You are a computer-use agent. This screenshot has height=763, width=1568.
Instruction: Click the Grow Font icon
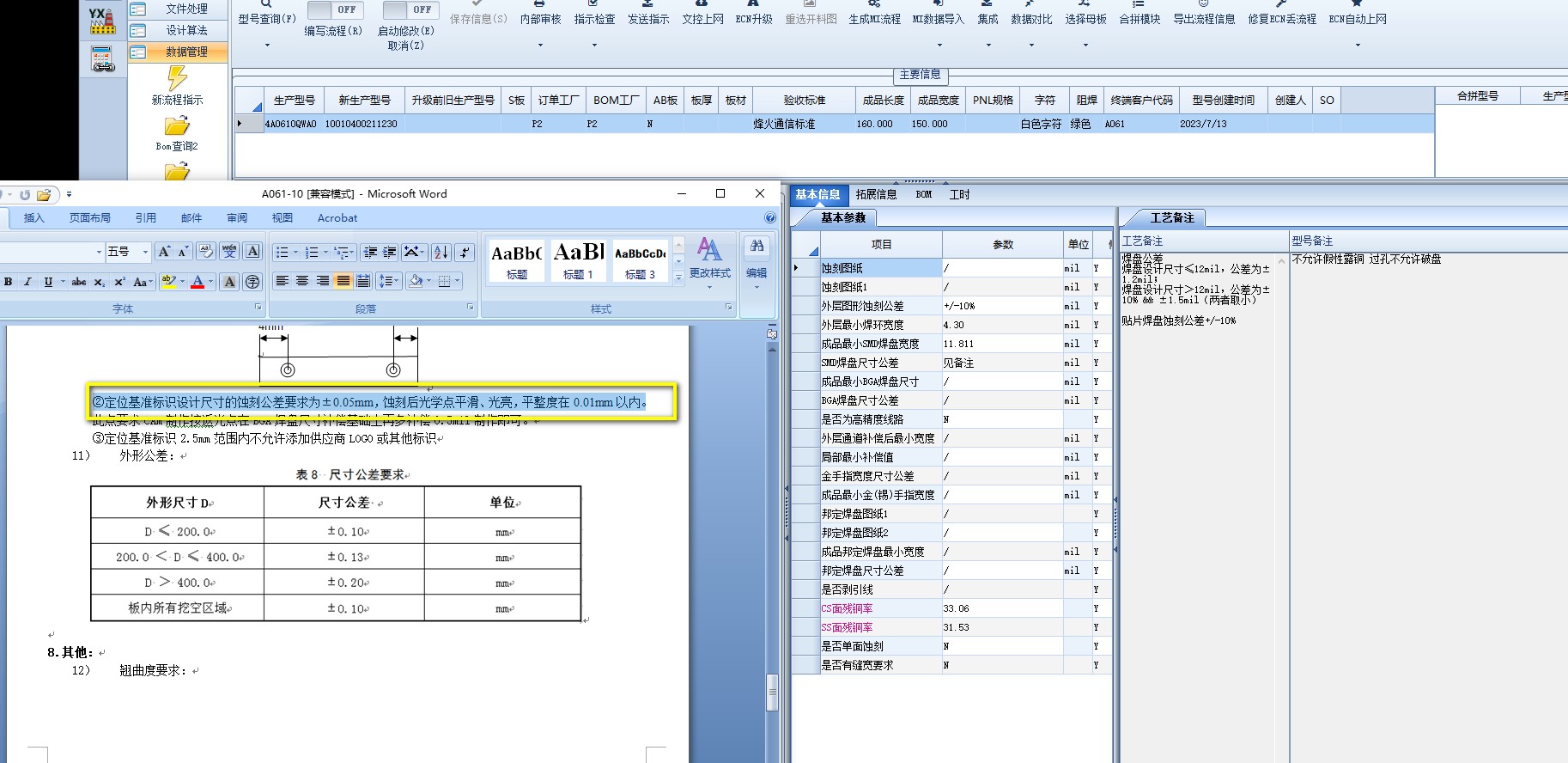coord(163,252)
